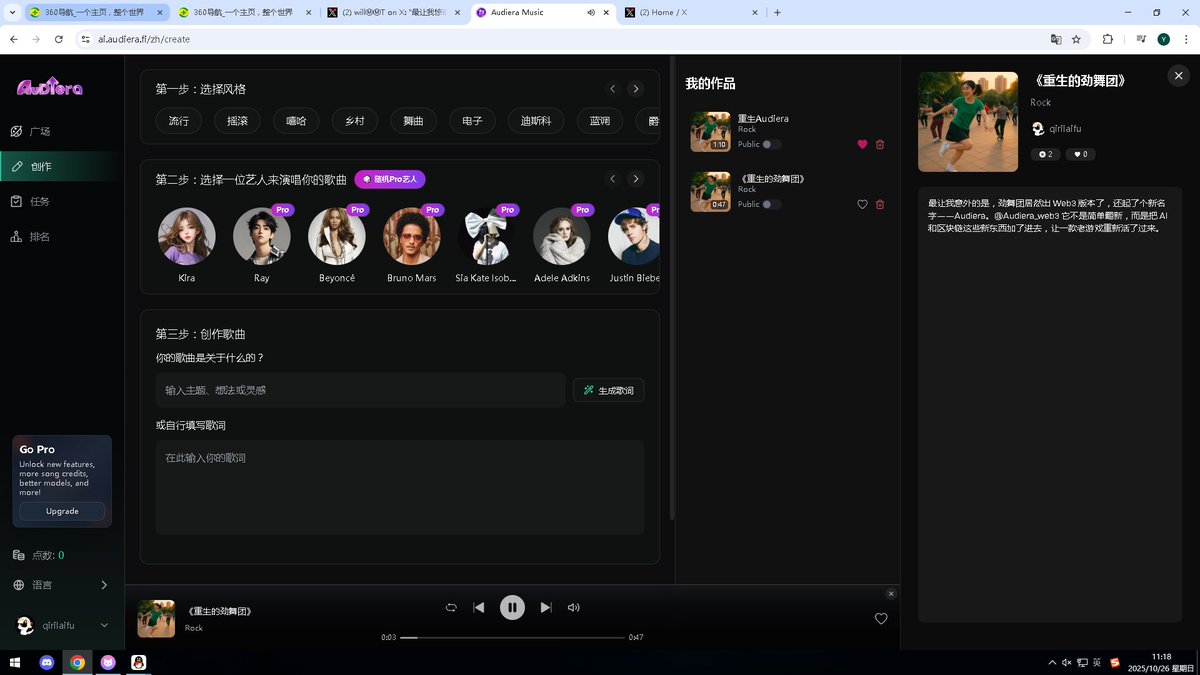Show previous artists with left arrow
The width and height of the screenshot is (1200, 675).
[x=613, y=179]
